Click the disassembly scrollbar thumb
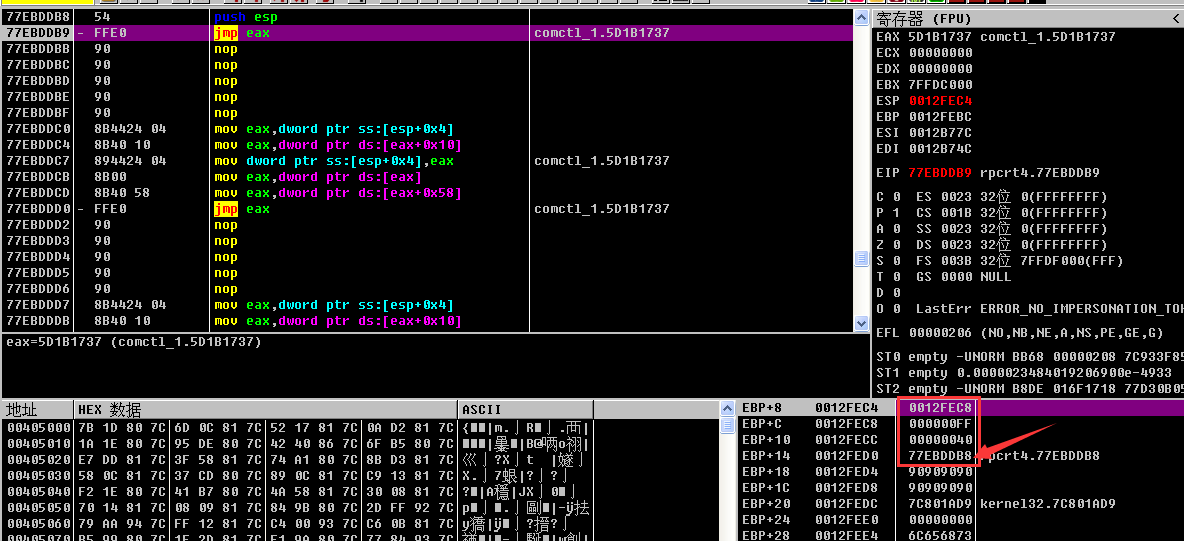 click(861, 258)
